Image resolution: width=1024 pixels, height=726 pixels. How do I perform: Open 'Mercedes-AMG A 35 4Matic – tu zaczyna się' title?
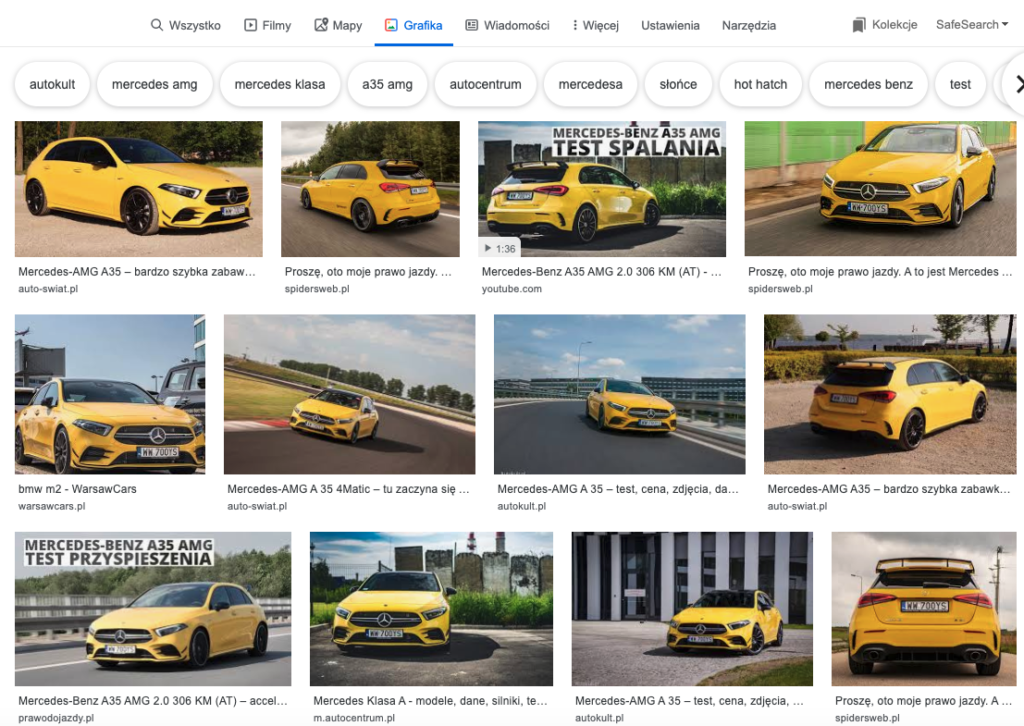tap(348, 488)
